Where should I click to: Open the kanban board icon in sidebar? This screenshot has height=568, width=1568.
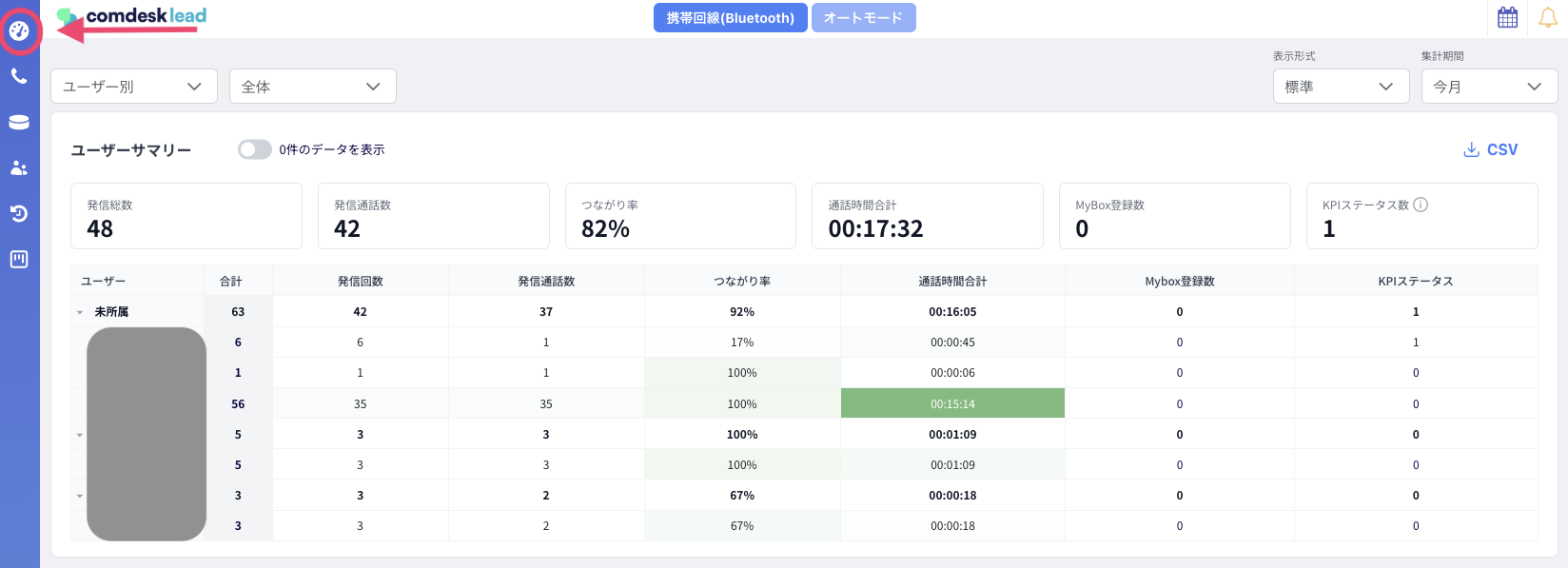pos(19,259)
